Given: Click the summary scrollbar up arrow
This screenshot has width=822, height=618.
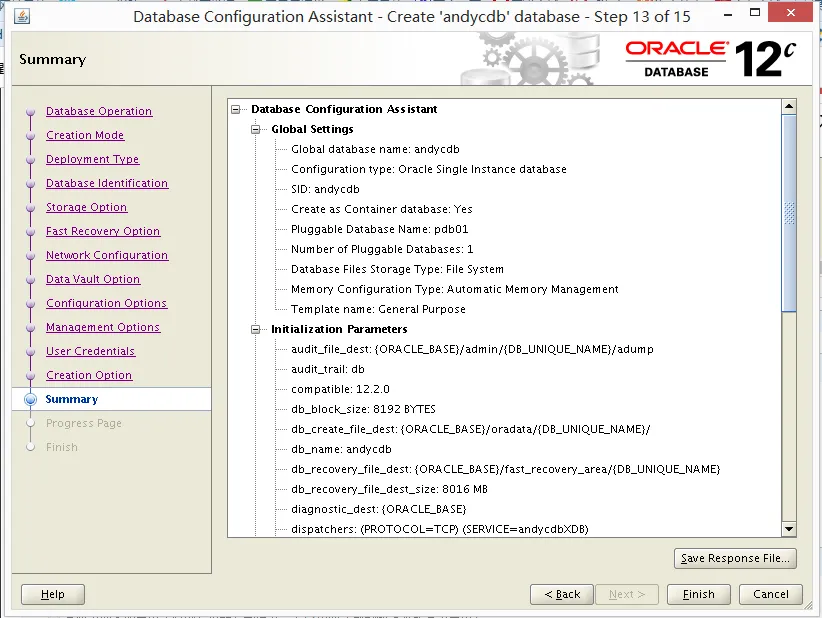Looking at the screenshot, I should [x=789, y=107].
